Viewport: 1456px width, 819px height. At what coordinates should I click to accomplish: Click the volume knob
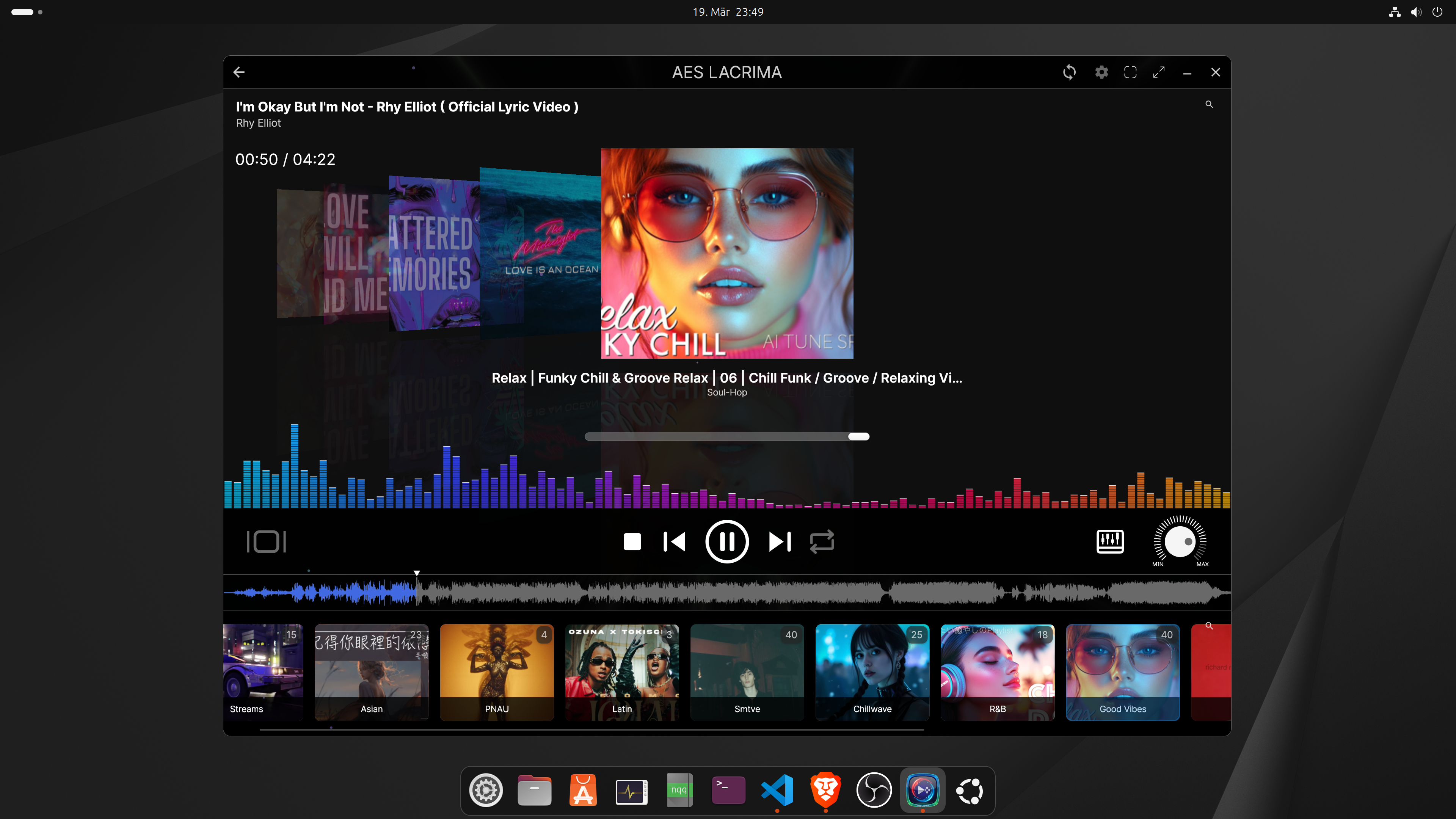(x=1180, y=541)
